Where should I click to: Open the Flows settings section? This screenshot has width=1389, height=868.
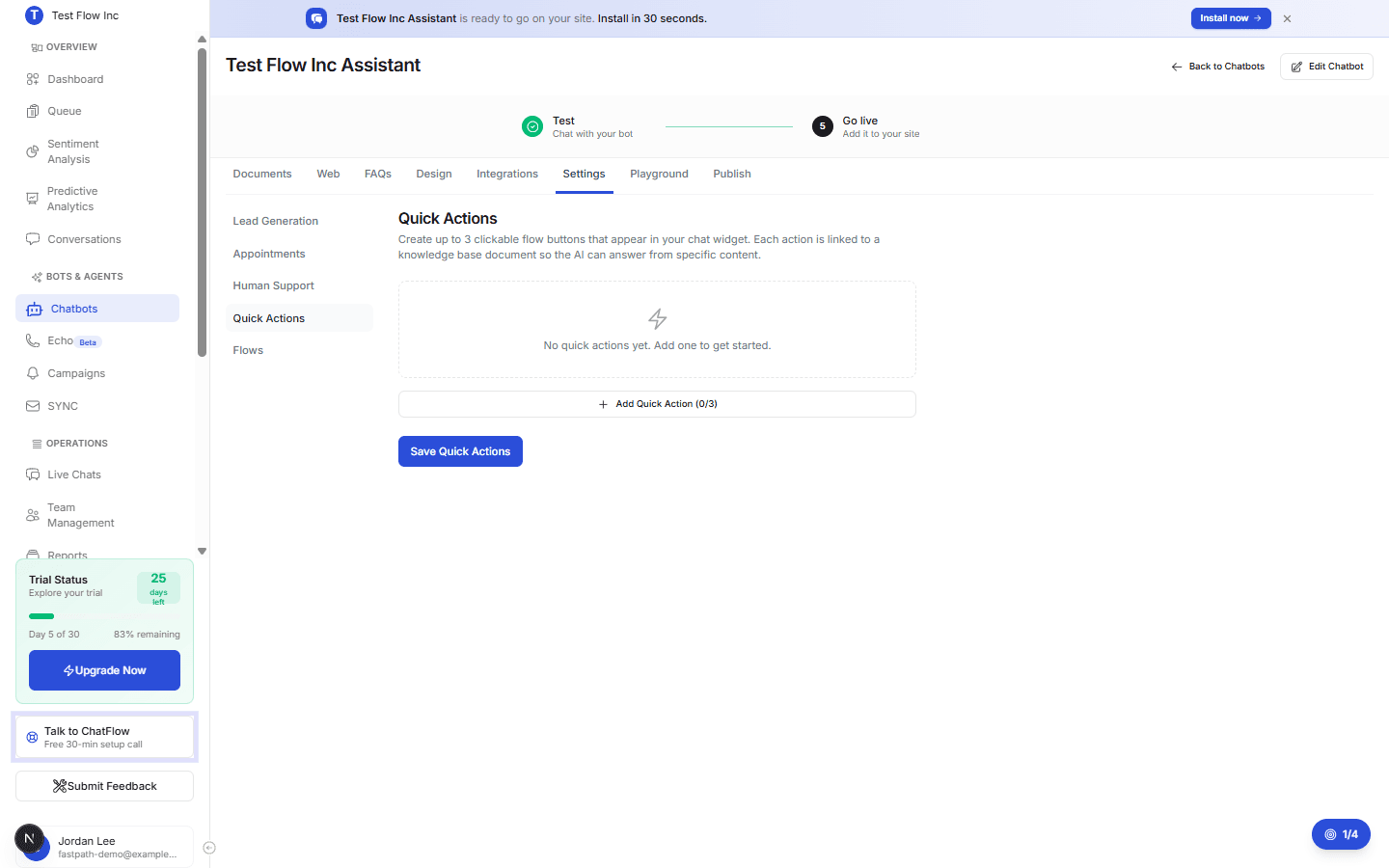pyautogui.click(x=299, y=350)
